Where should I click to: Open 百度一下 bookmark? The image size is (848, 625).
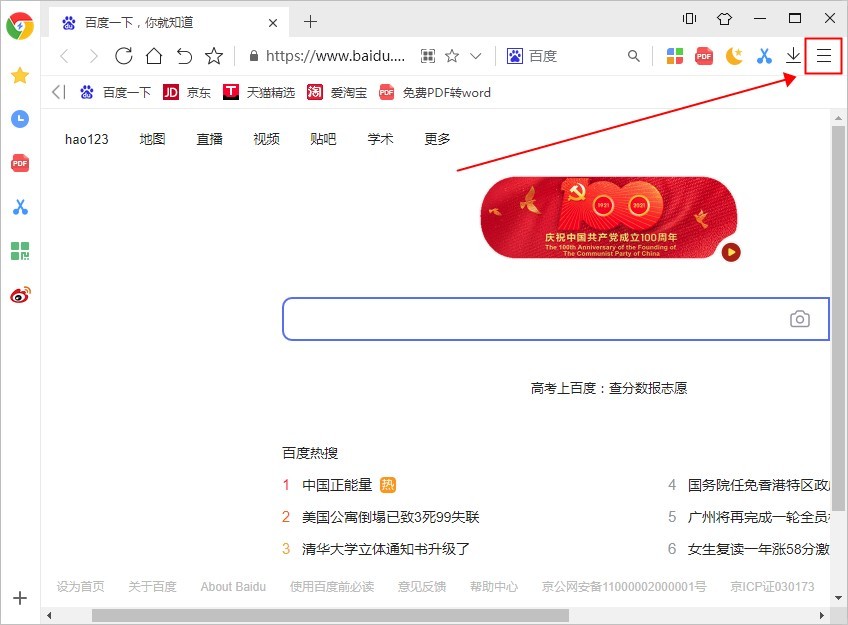click(115, 92)
